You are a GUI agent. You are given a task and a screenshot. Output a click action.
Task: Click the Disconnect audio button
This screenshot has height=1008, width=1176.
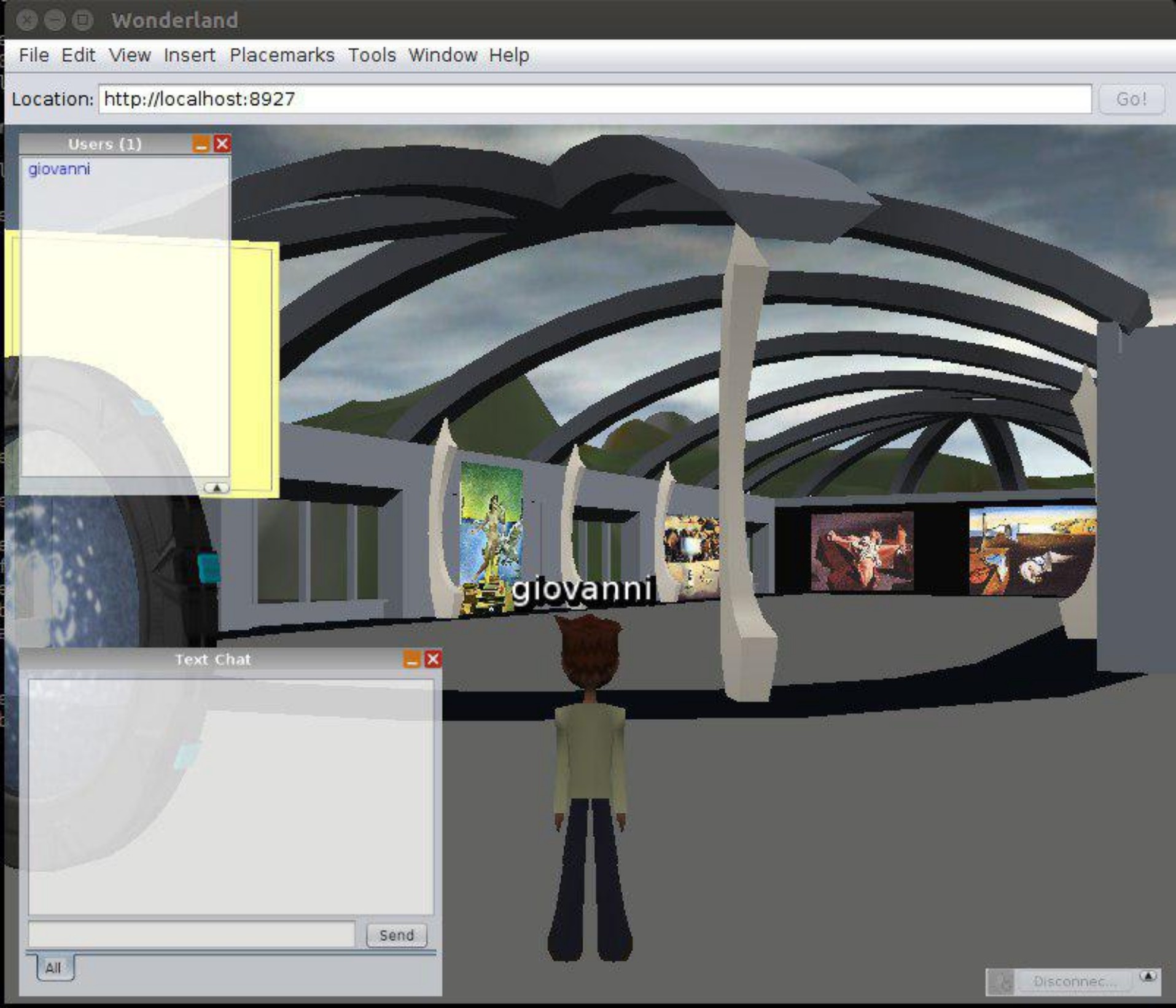(1075, 982)
